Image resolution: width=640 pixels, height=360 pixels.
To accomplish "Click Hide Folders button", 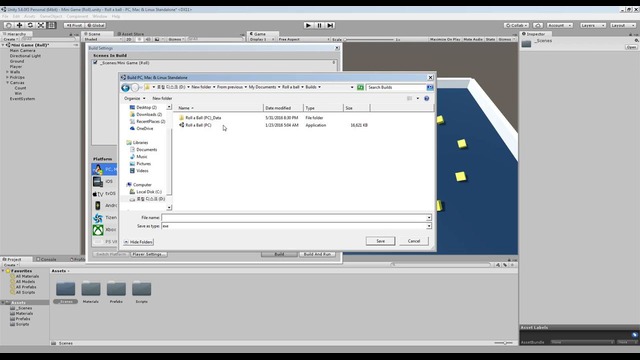I will [138, 242].
